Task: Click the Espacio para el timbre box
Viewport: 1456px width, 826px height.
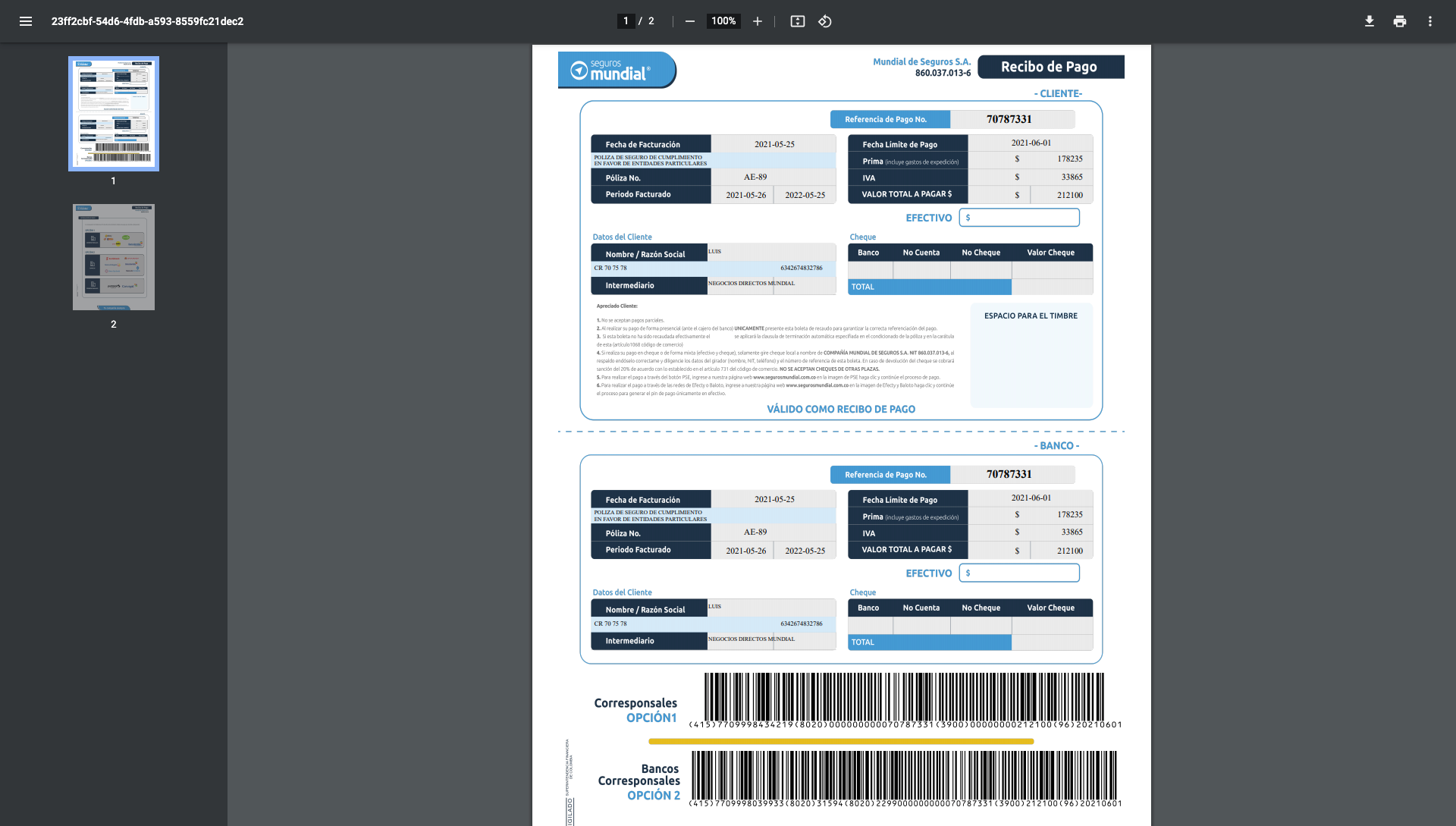Action: (1031, 355)
